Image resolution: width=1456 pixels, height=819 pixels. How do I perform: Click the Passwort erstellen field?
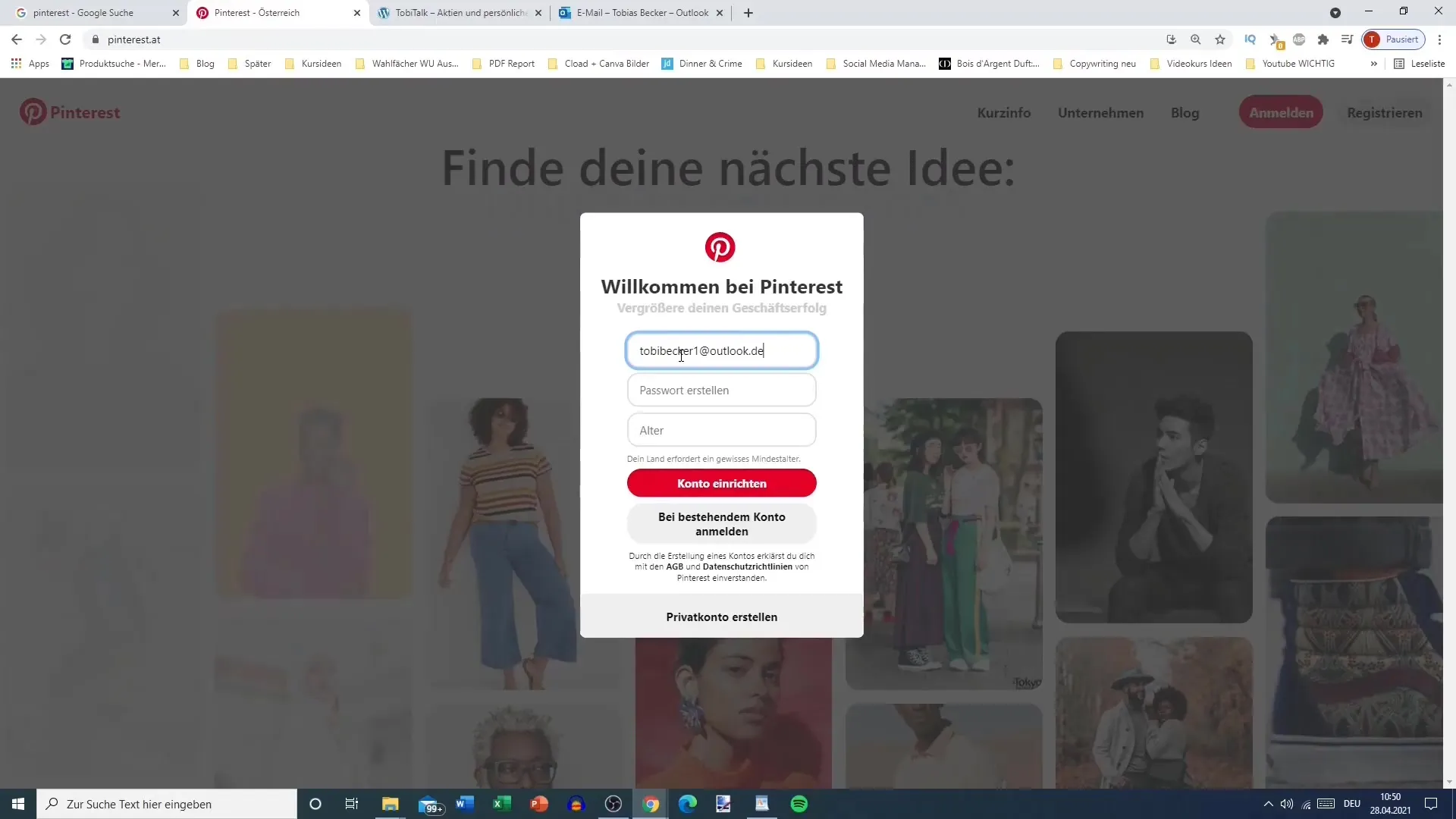click(x=722, y=390)
